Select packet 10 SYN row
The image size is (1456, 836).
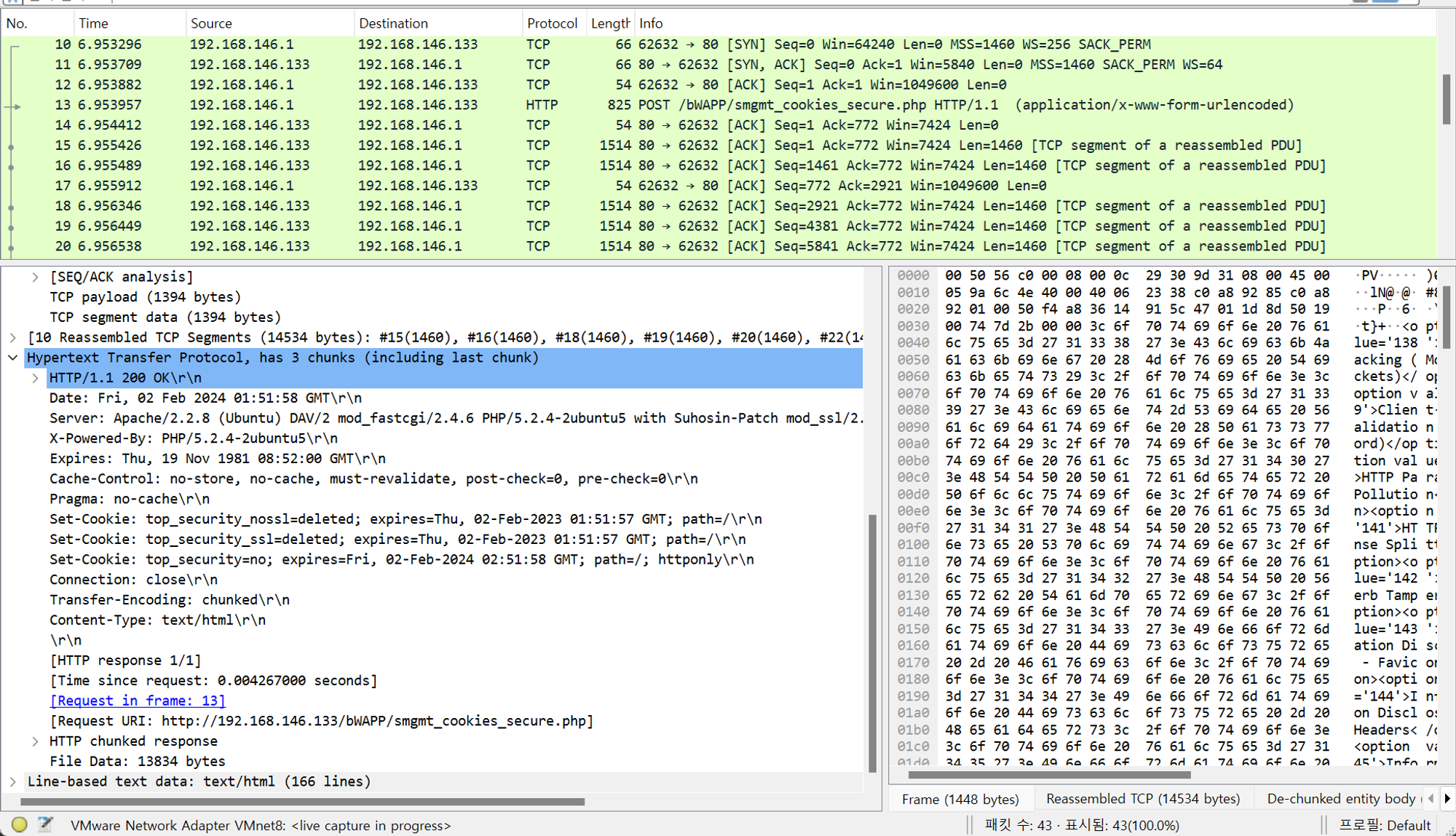pyautogui.click(x=719, y=44)
